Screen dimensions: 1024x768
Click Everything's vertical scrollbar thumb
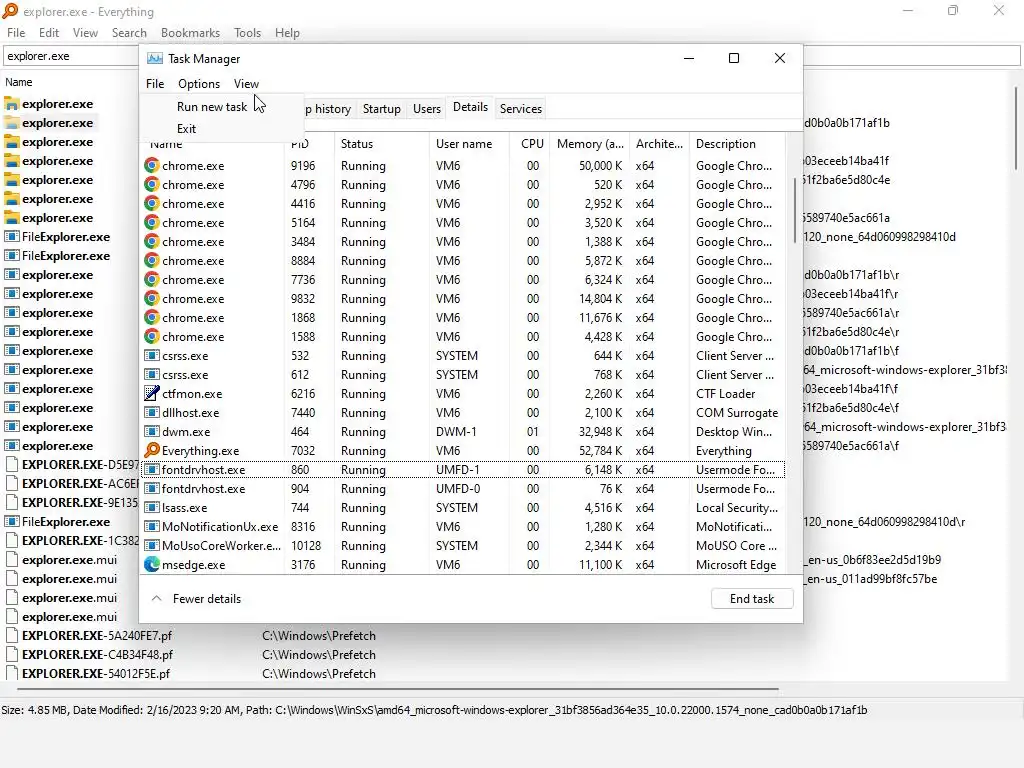(x=1016, y=127)
